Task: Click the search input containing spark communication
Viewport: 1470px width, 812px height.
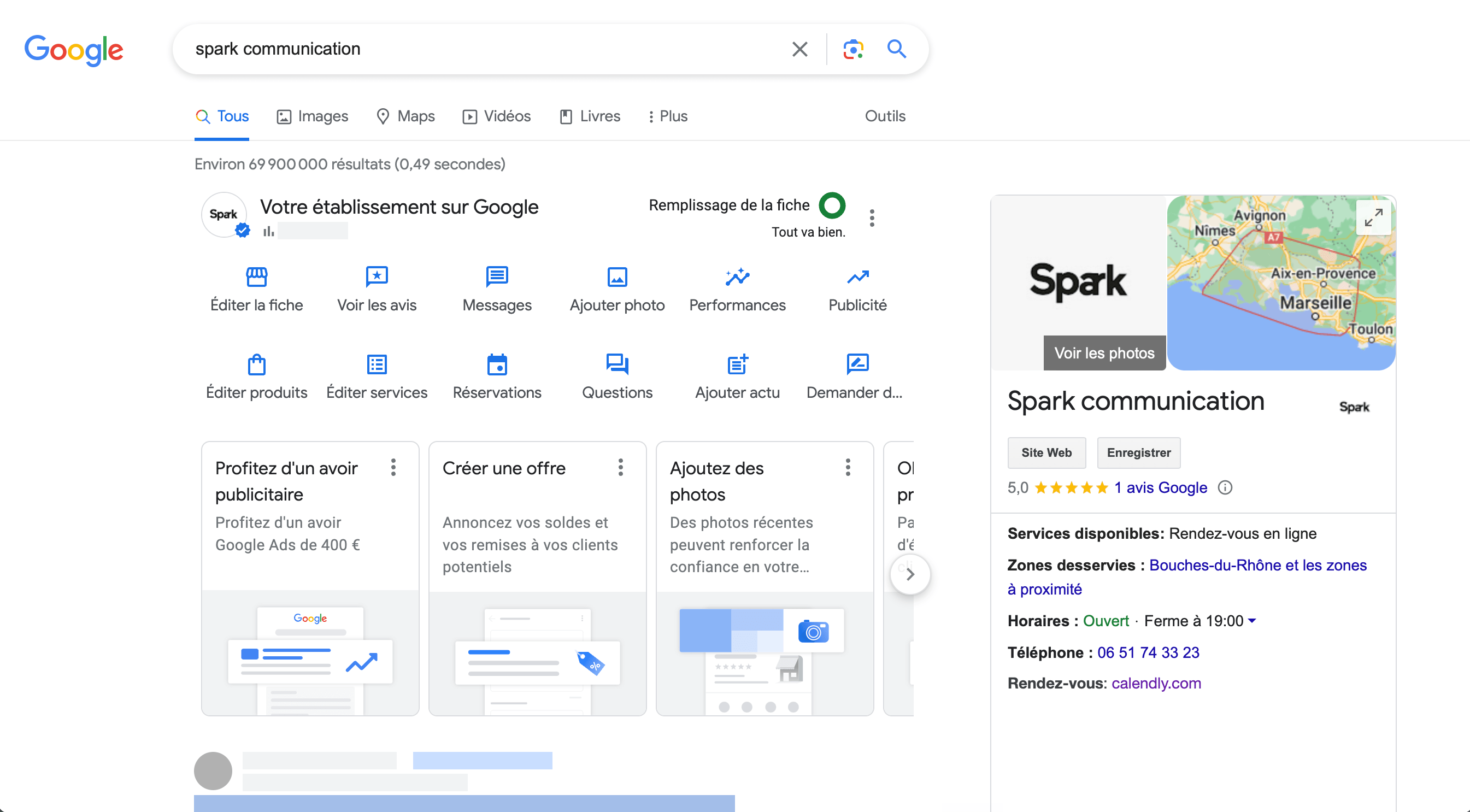Action: click(x=485, y=49)
